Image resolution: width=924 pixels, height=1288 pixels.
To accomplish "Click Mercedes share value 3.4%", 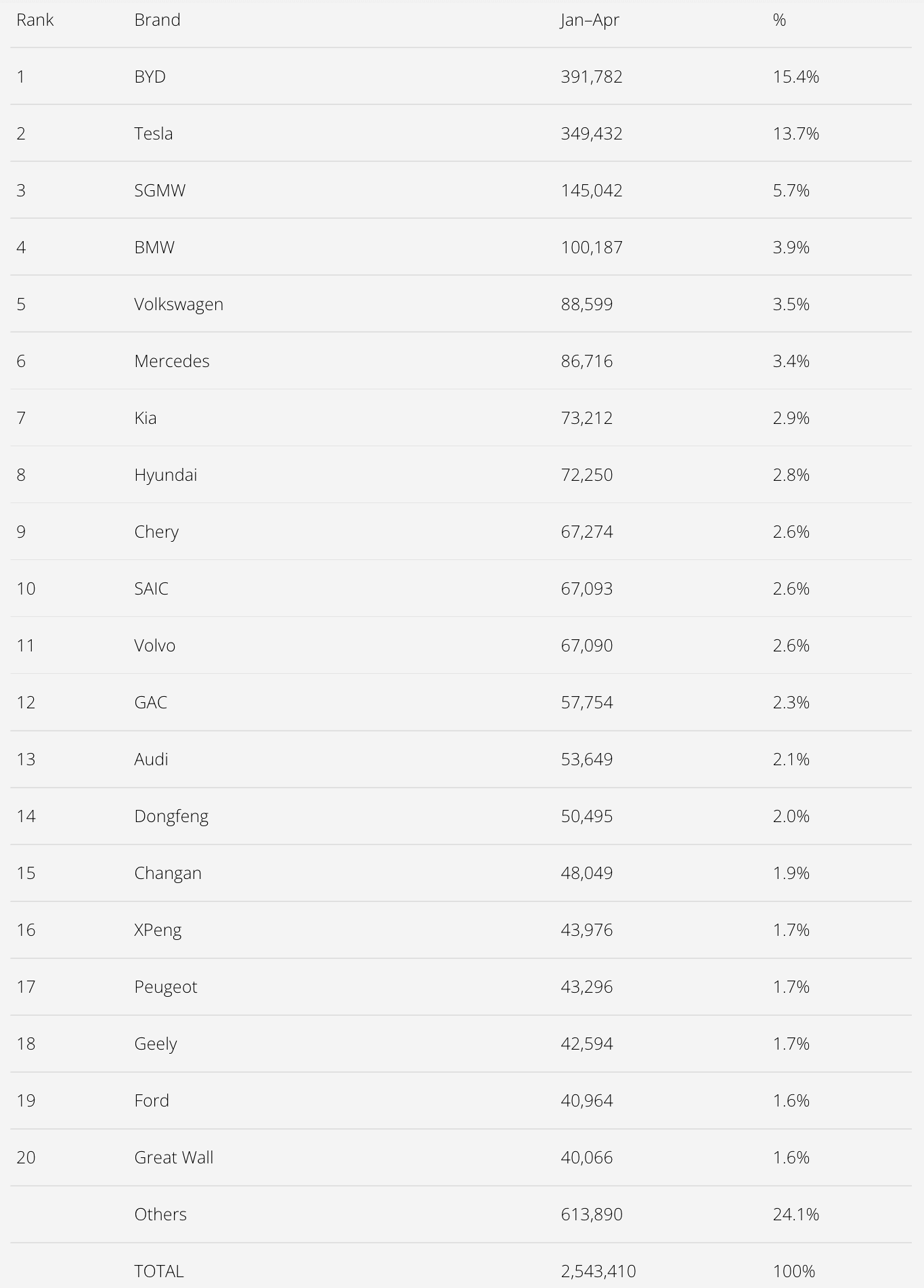I will (791, 361).
